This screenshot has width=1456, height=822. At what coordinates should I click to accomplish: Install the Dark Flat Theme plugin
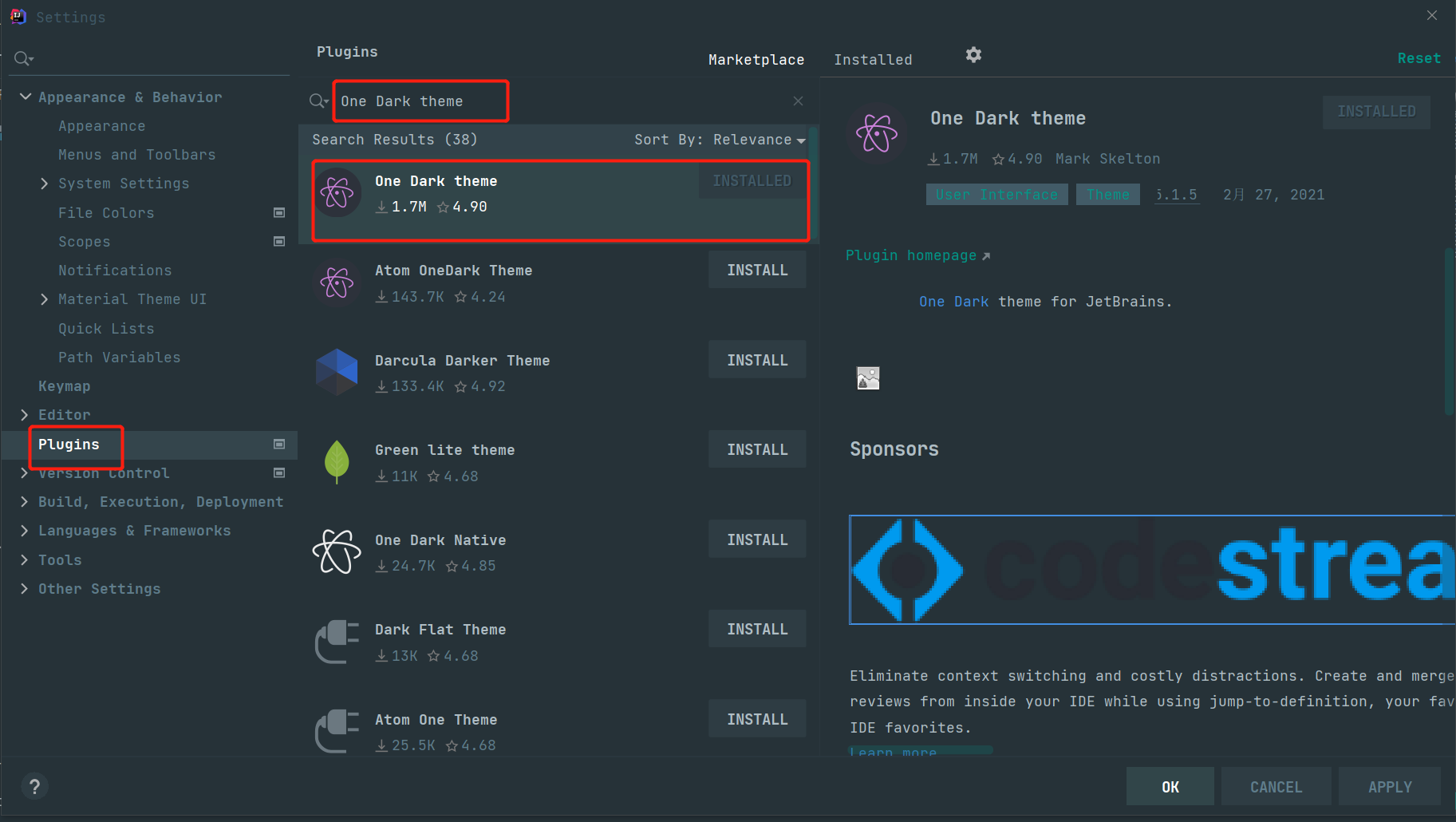tap(757, 630)
